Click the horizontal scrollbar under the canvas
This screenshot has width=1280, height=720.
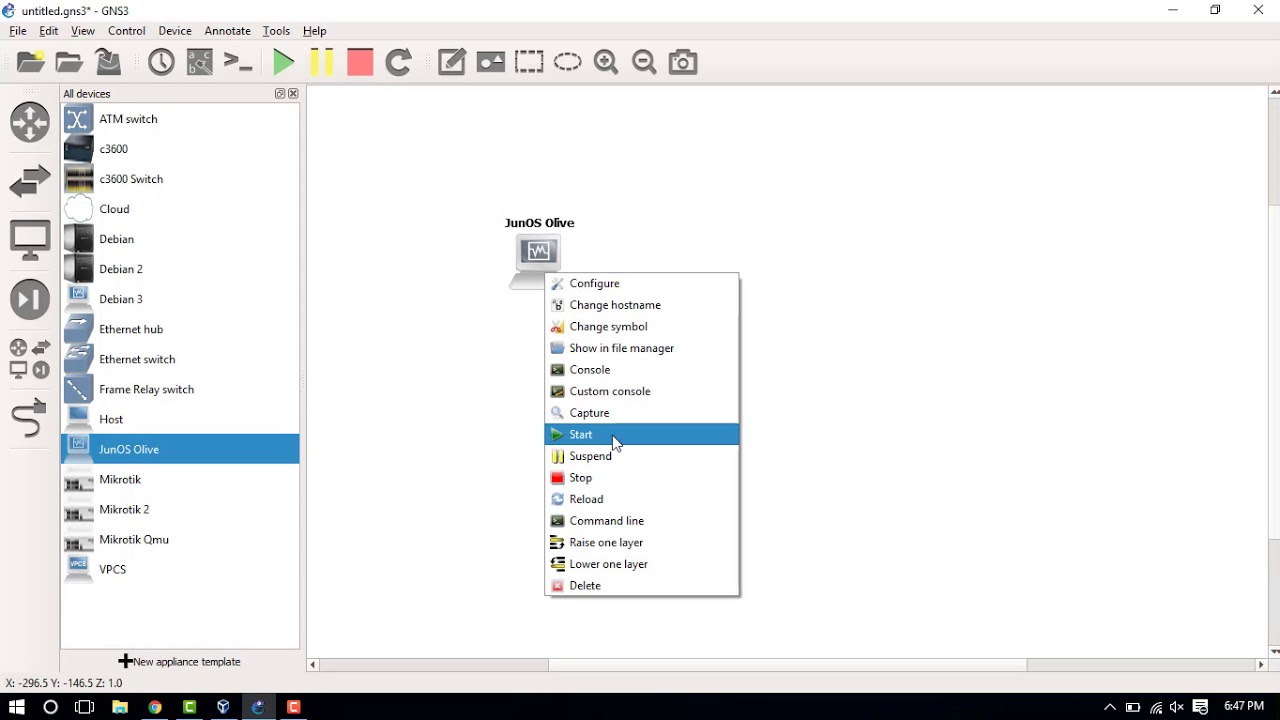point(787,665)
